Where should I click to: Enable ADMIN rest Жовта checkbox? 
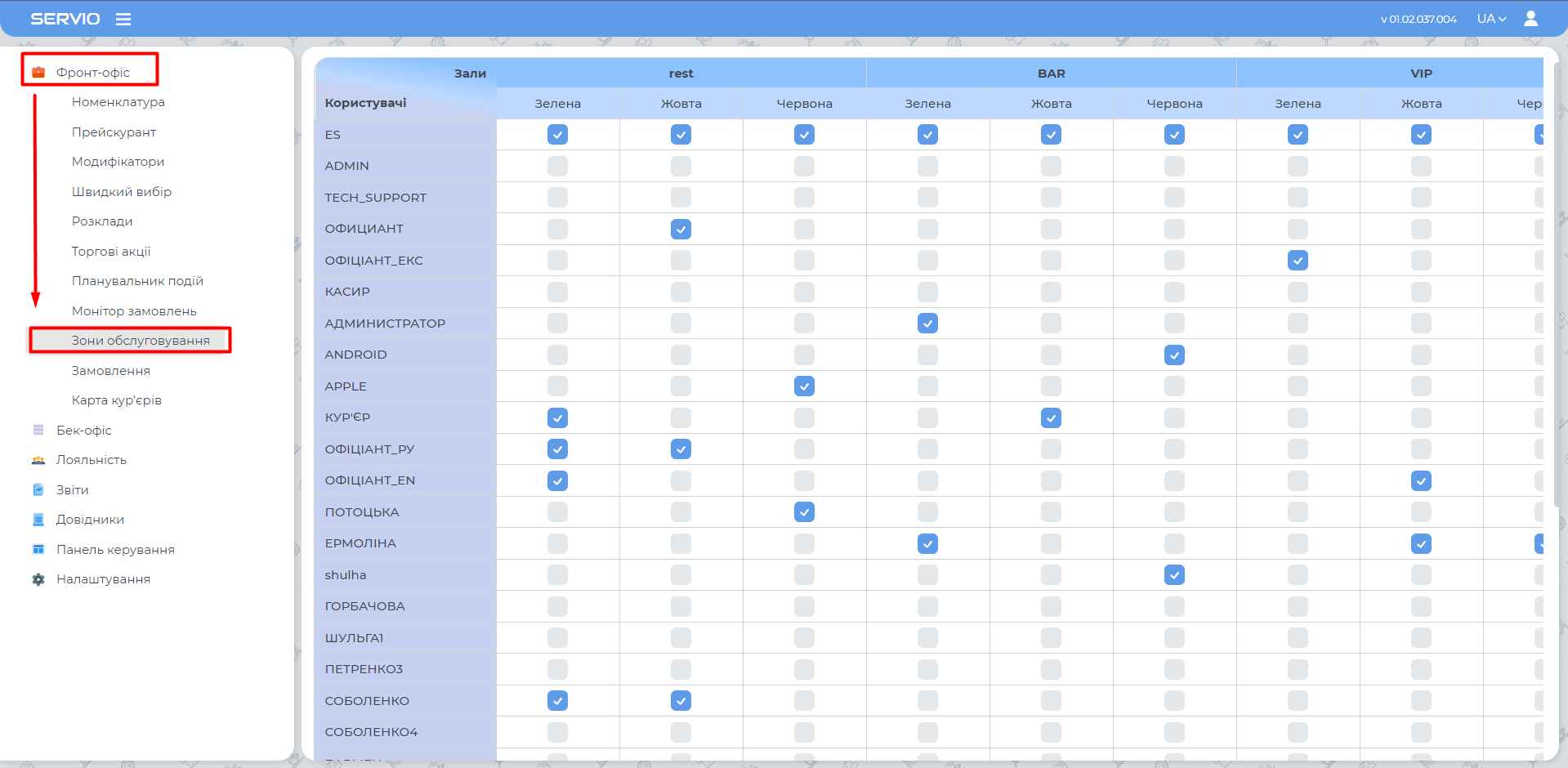681,166
